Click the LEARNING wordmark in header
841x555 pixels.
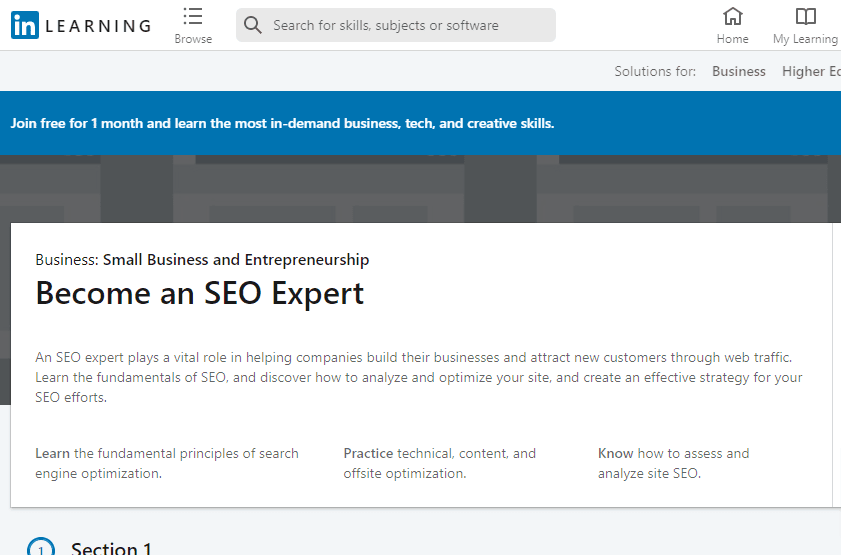98,26
